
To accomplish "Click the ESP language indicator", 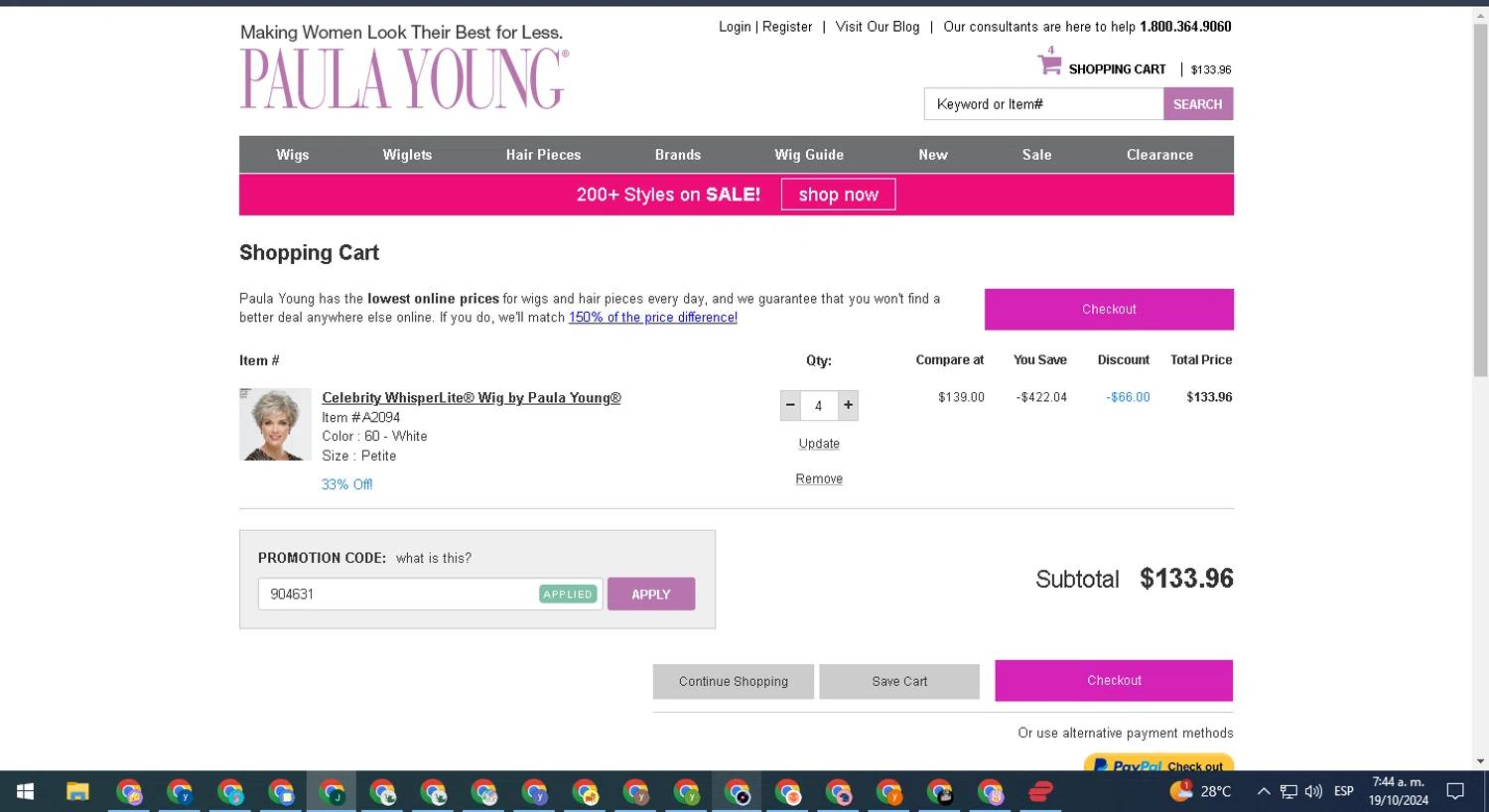I will coord(1343,791).
